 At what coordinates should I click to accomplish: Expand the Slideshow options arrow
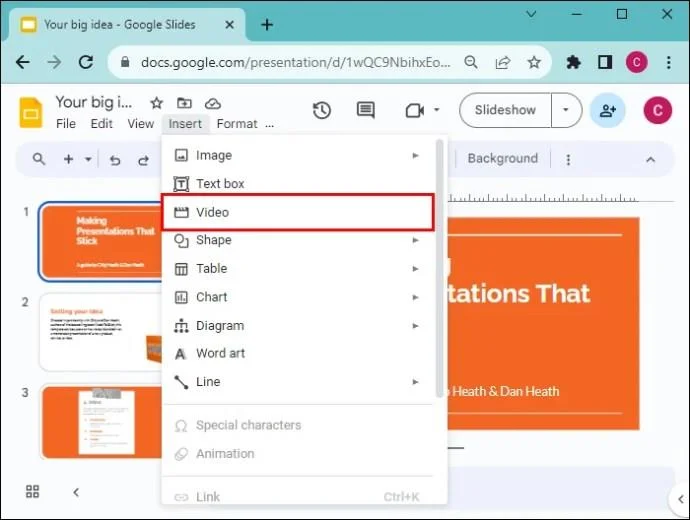click(x=566, y=110)
